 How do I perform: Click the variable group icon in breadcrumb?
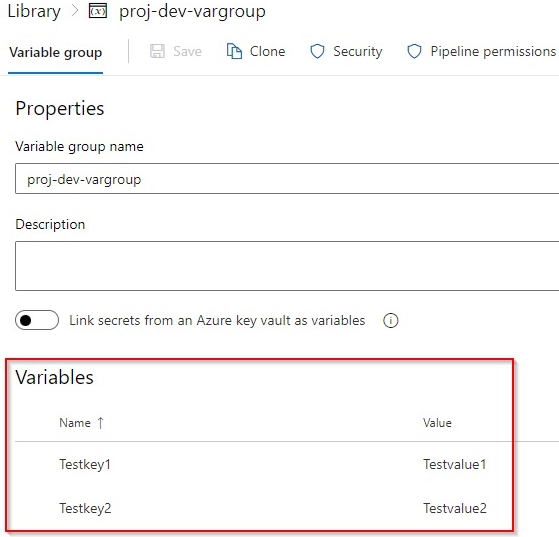coord(98,11)
